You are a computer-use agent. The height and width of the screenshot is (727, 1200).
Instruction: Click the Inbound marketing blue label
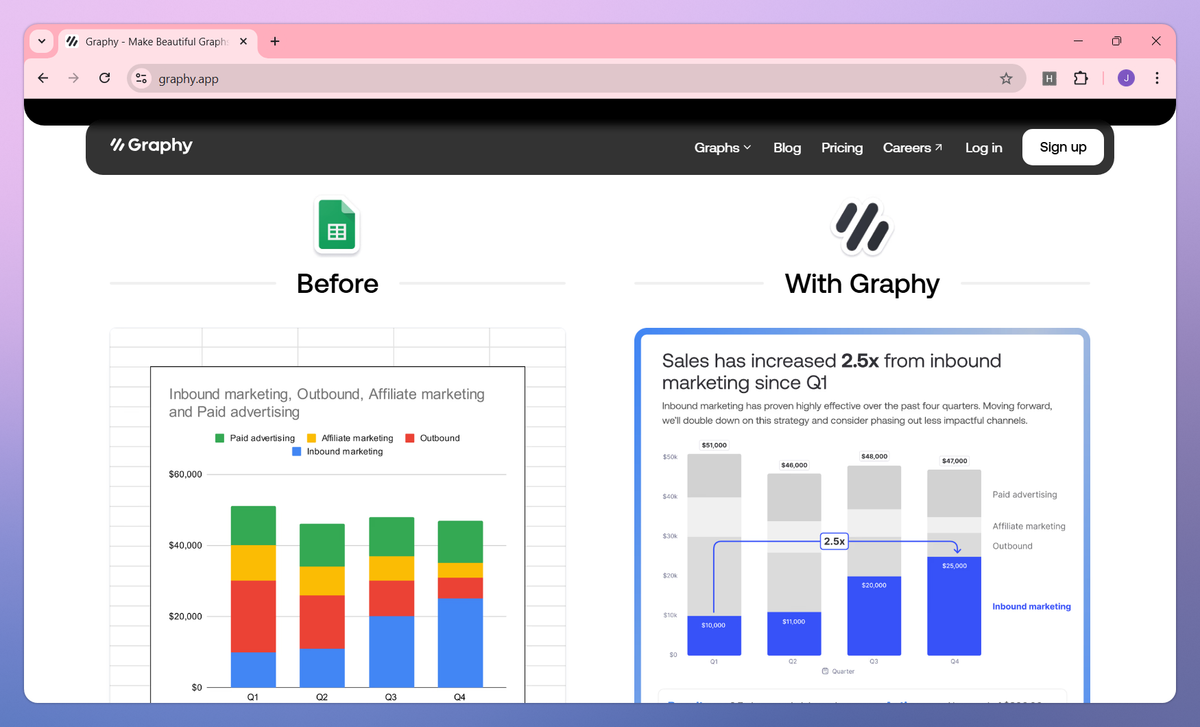pos(1031,606)
